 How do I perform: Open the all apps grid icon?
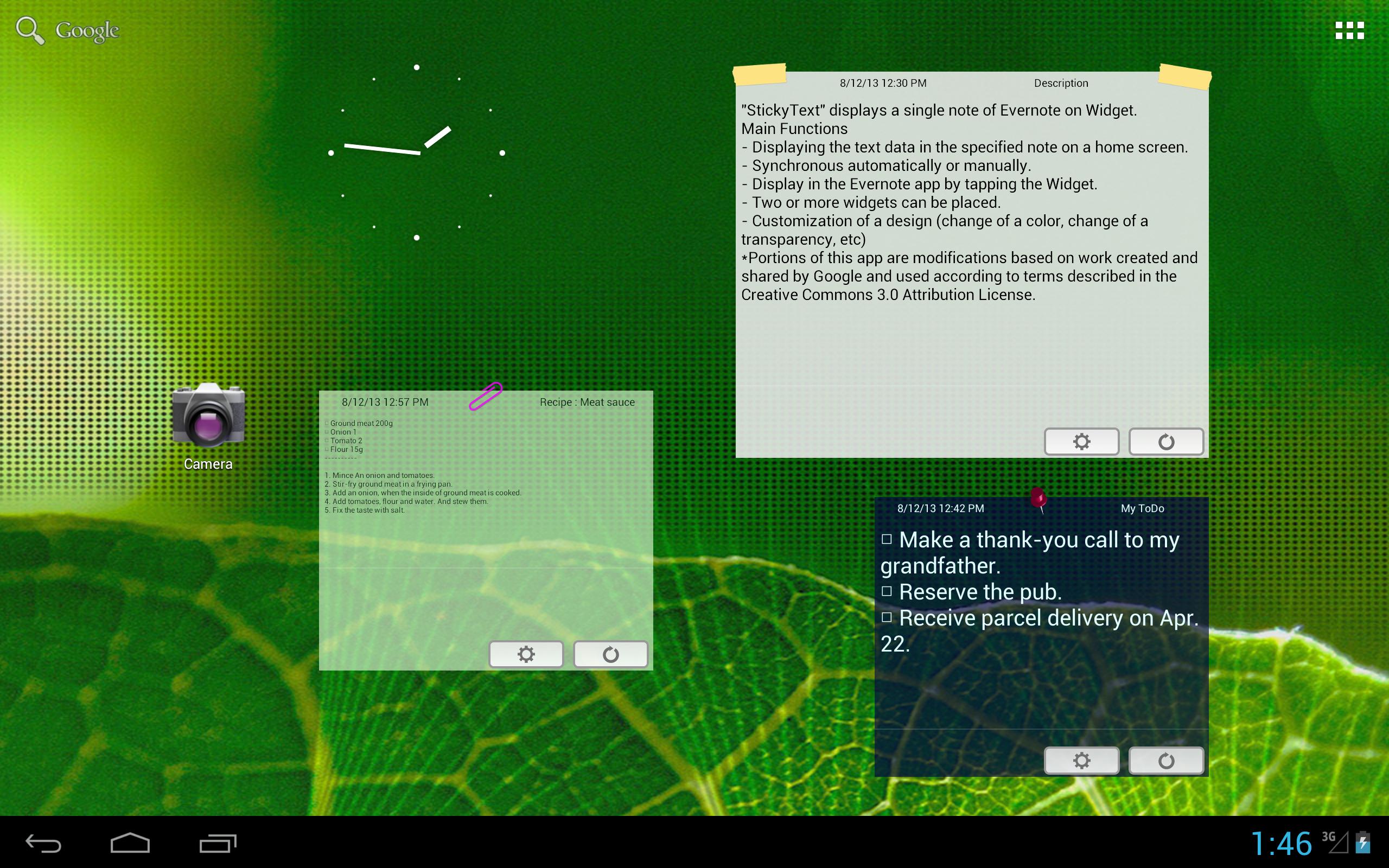(x=1349, y=30)
